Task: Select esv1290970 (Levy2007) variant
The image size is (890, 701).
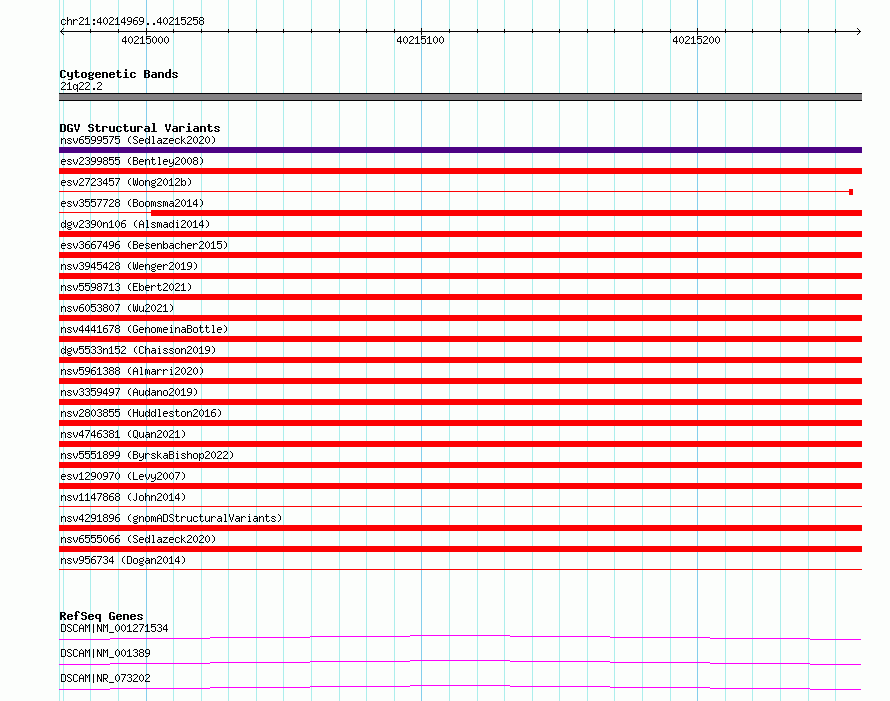Action: point(123,476)
